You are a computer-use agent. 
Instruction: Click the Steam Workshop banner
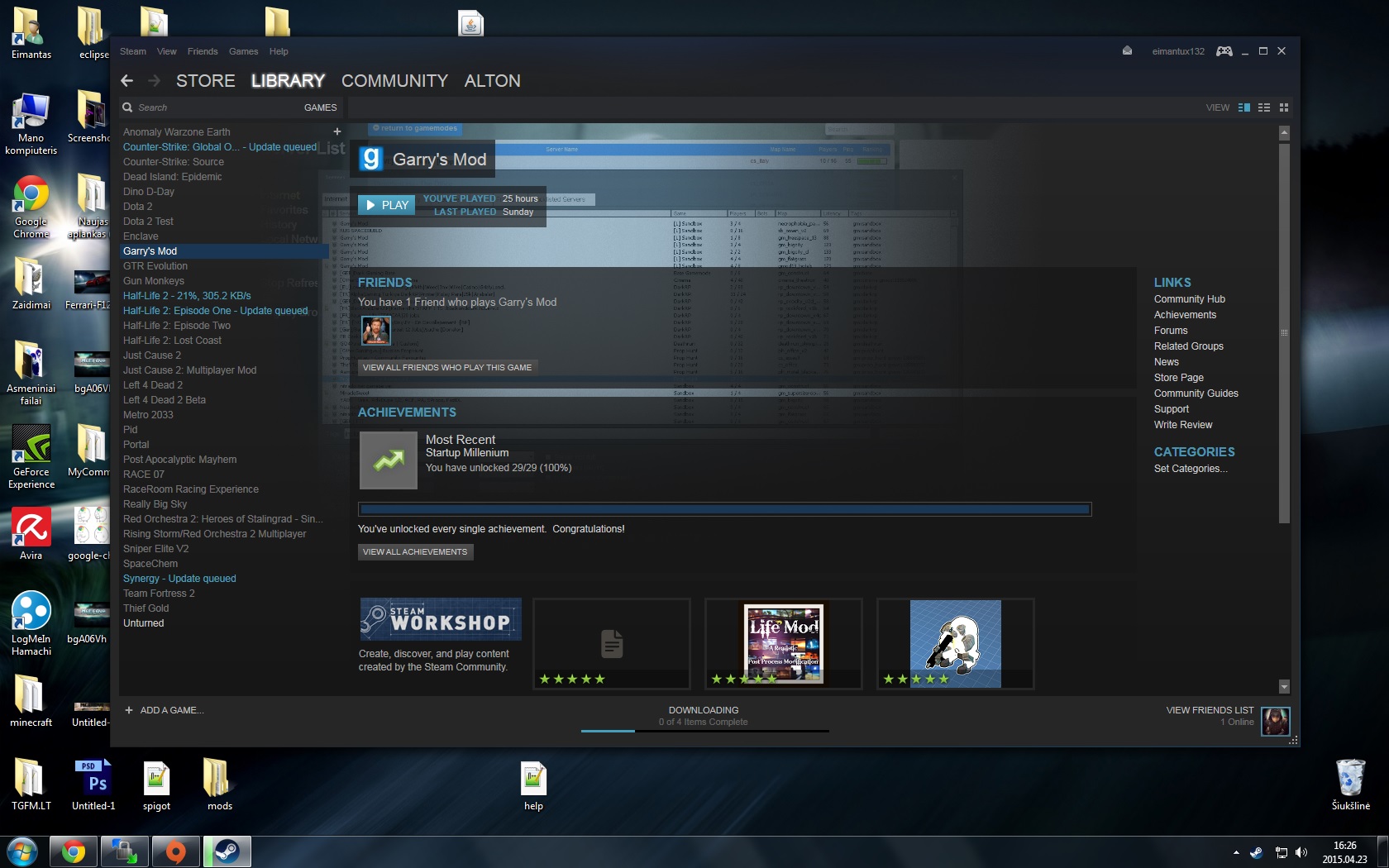[x=441, y=619]
